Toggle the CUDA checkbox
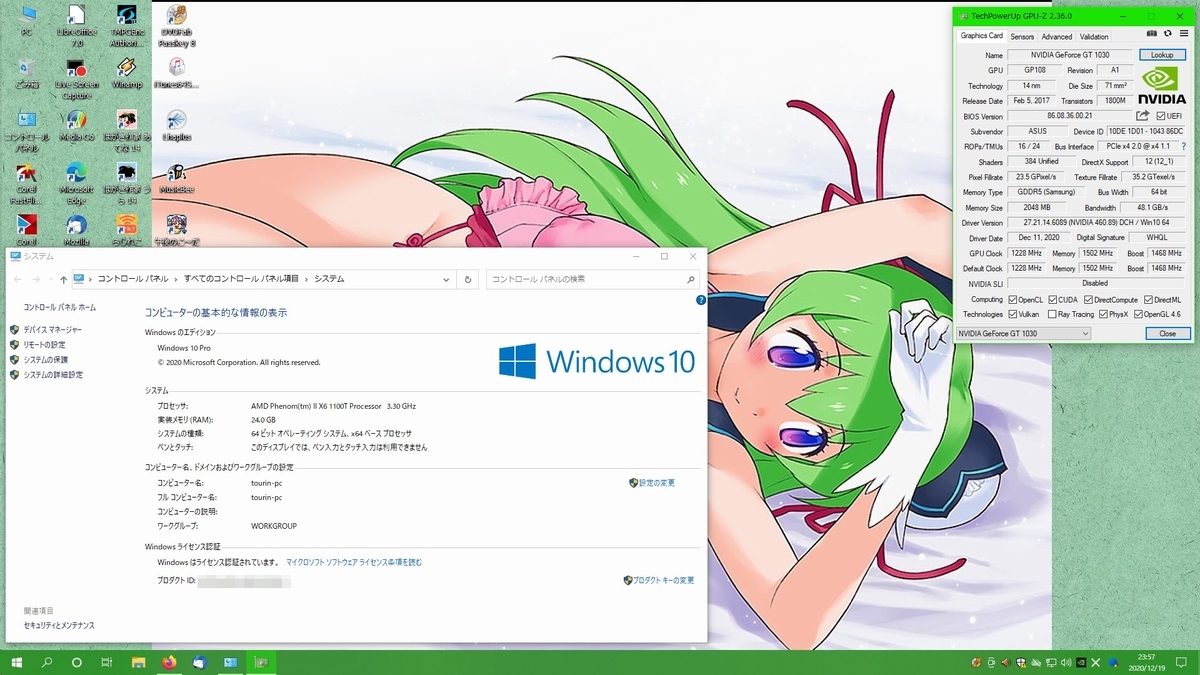 [1052, 299]
